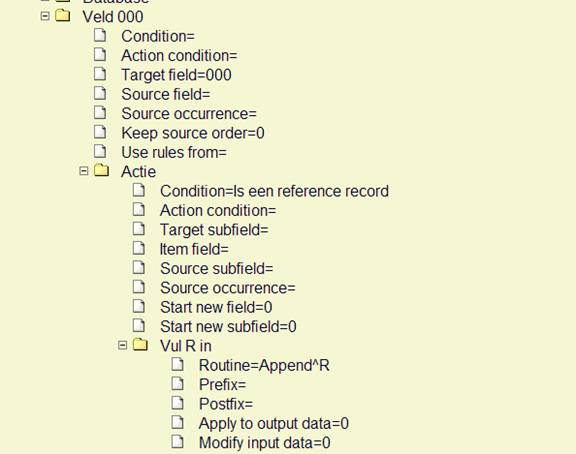Viewport: 576px width, 454px height.
Task: Click the Vul R in folder icon
Action: 140,345
